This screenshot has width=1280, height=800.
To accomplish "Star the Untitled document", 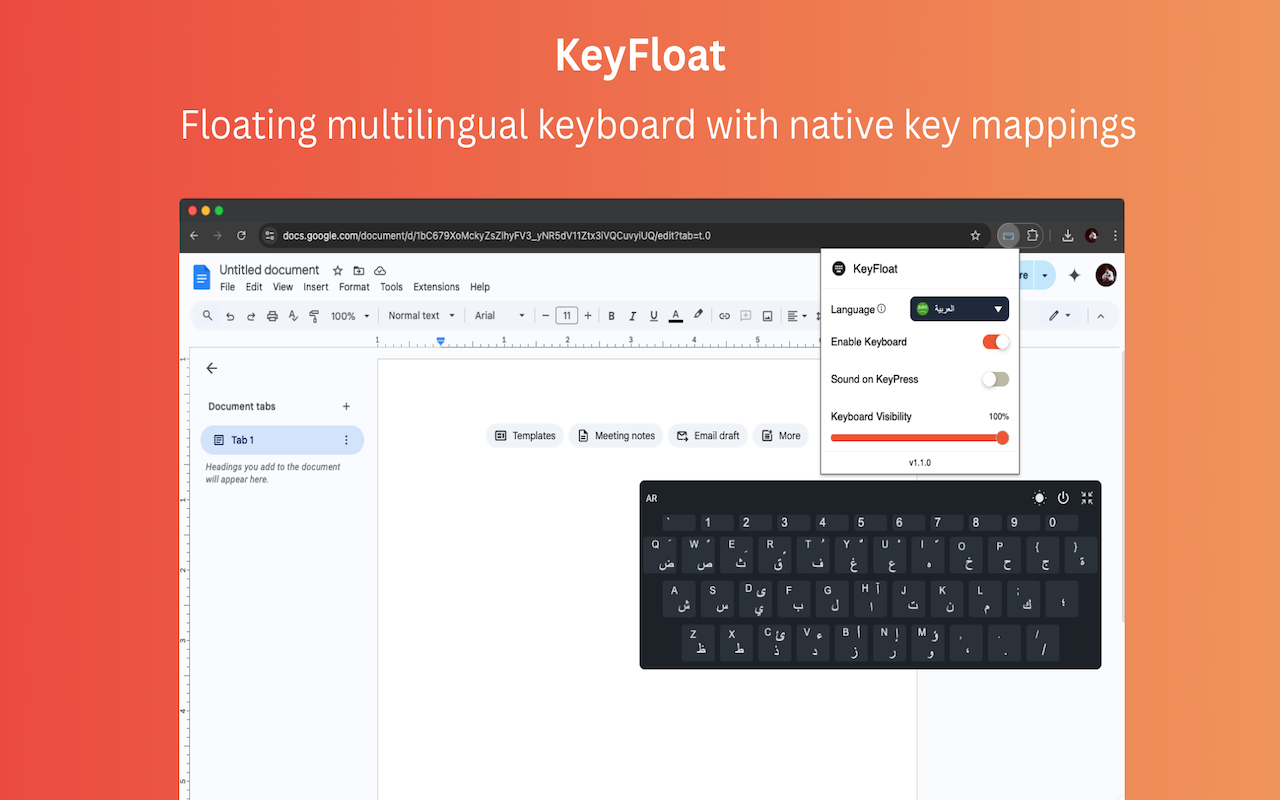I will pos(337,270).
